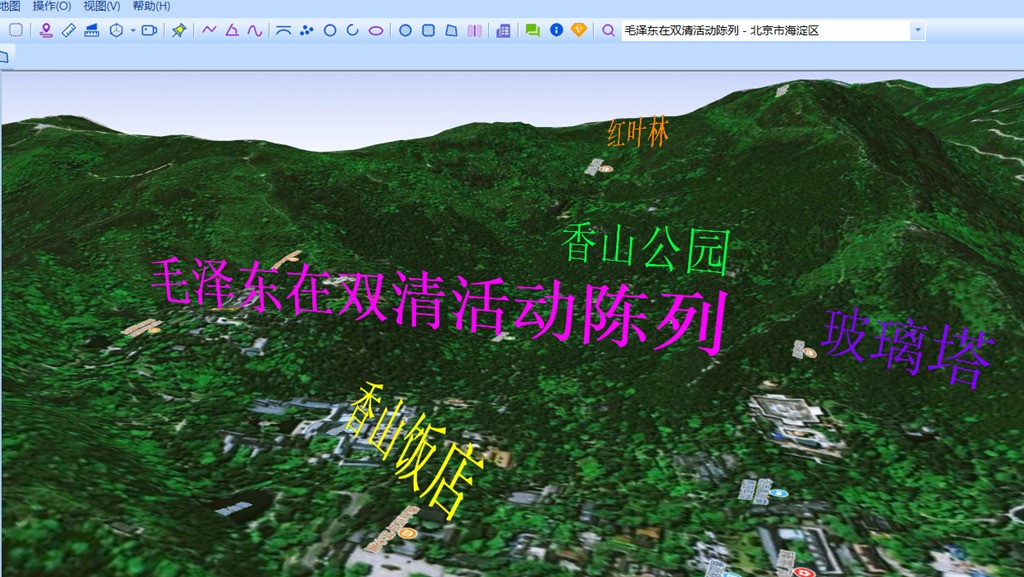Open the blue info icon
The height and width of the screenshot is (577, 1024).
(556, 30)
